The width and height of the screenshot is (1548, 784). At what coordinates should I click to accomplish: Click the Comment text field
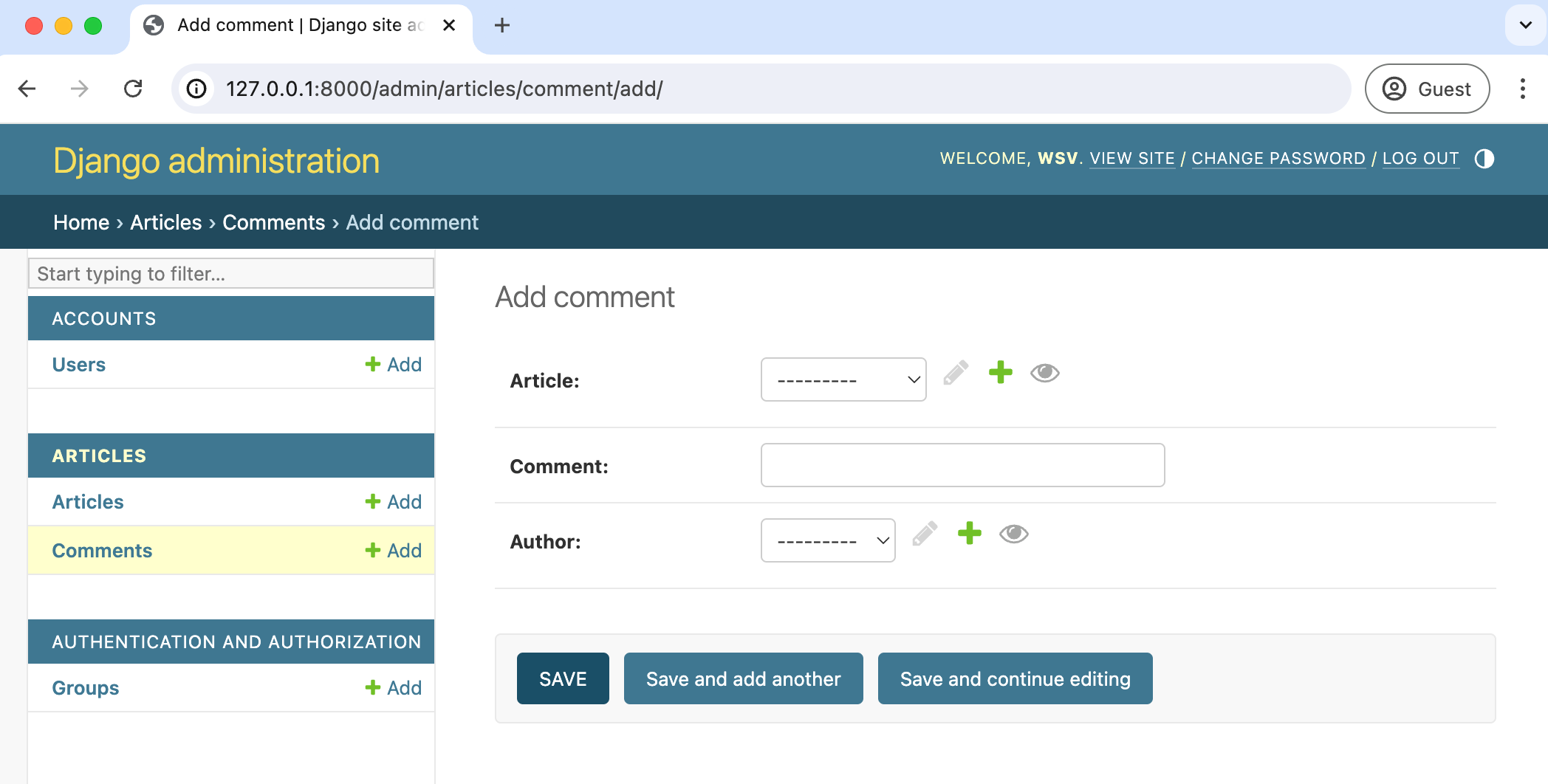[x=962, y=465]
